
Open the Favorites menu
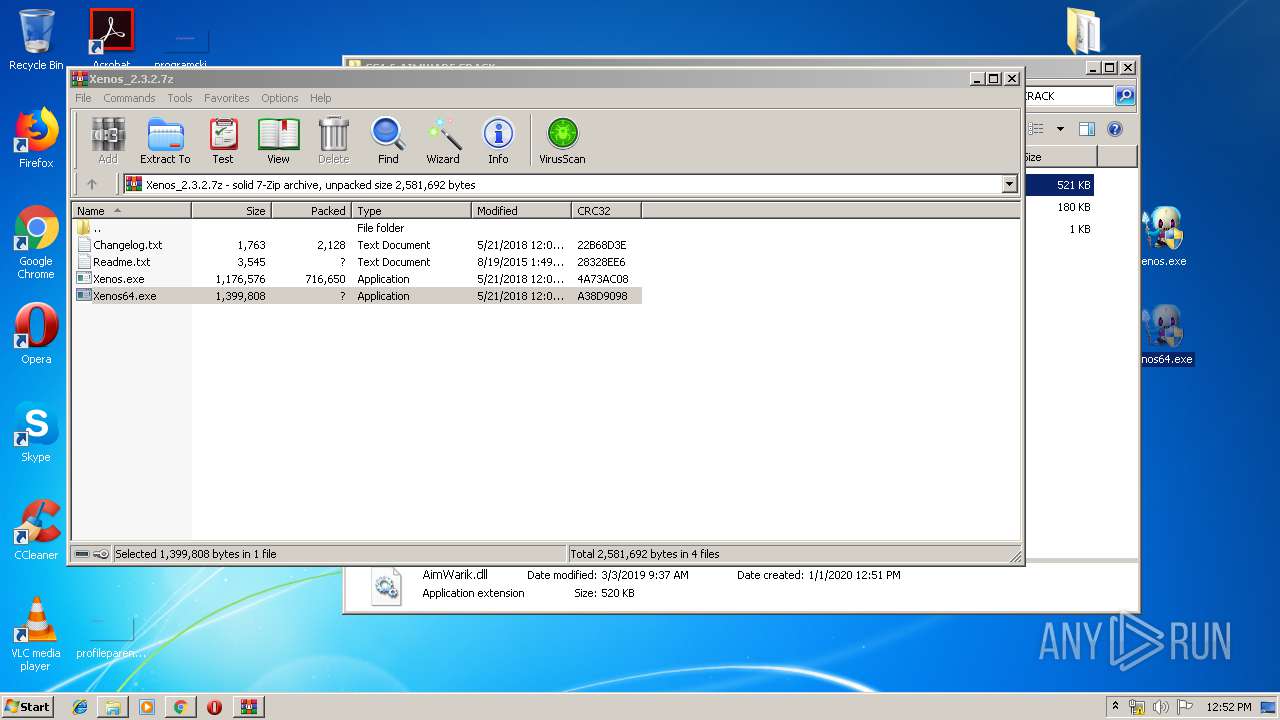(x=227, y=98)
